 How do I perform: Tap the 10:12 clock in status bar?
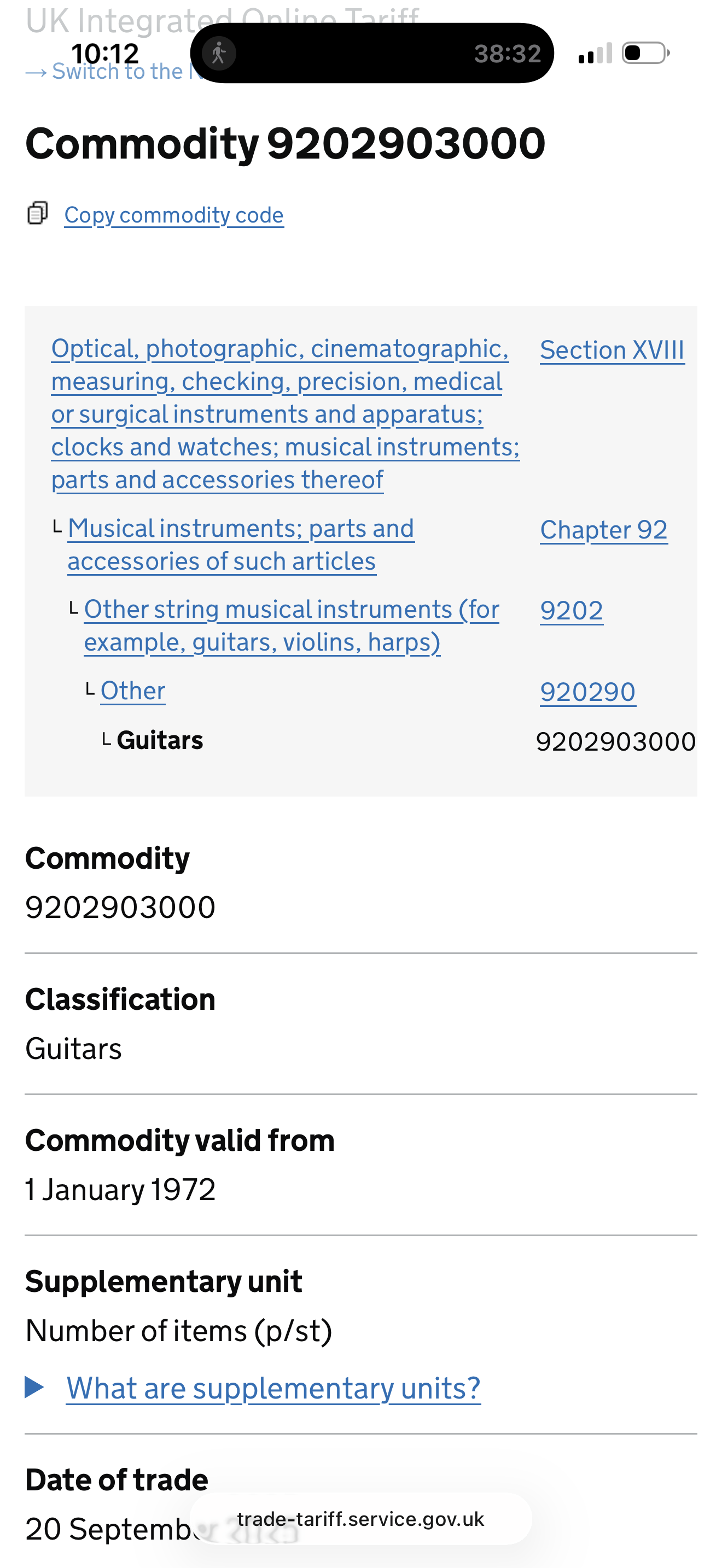104,54
